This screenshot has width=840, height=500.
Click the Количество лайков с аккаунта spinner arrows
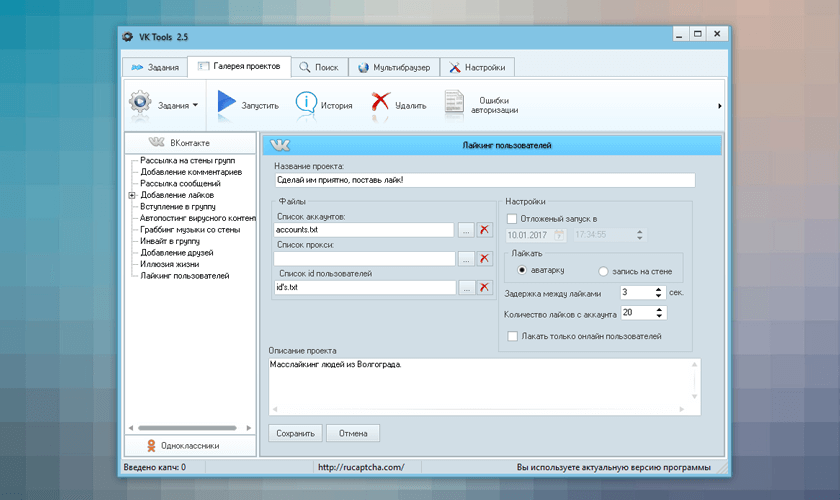pyautogui.click(x=659, y=313)
